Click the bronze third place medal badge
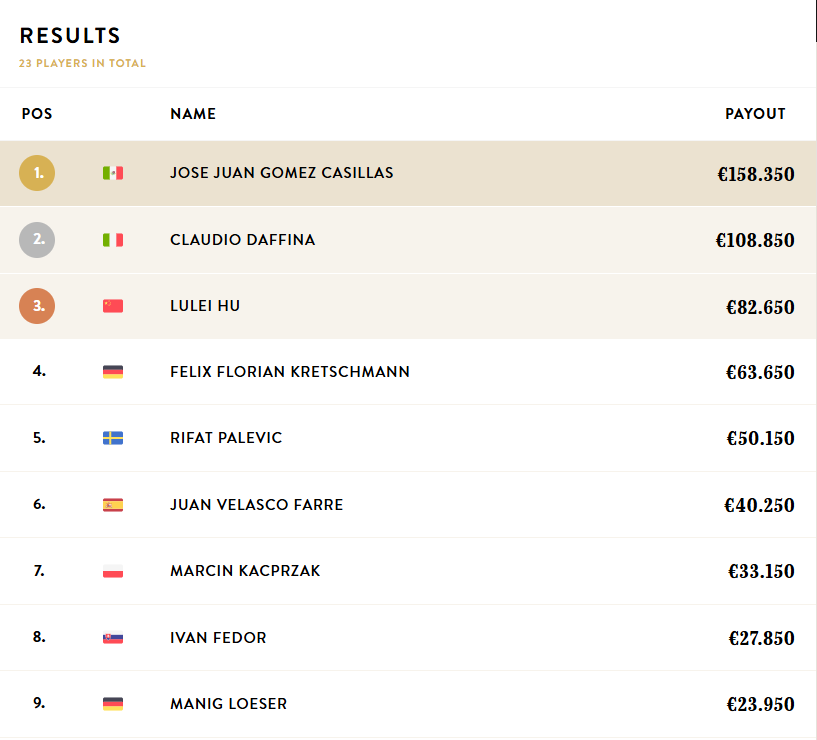The image size is (817, 740). tap(37, 306)
